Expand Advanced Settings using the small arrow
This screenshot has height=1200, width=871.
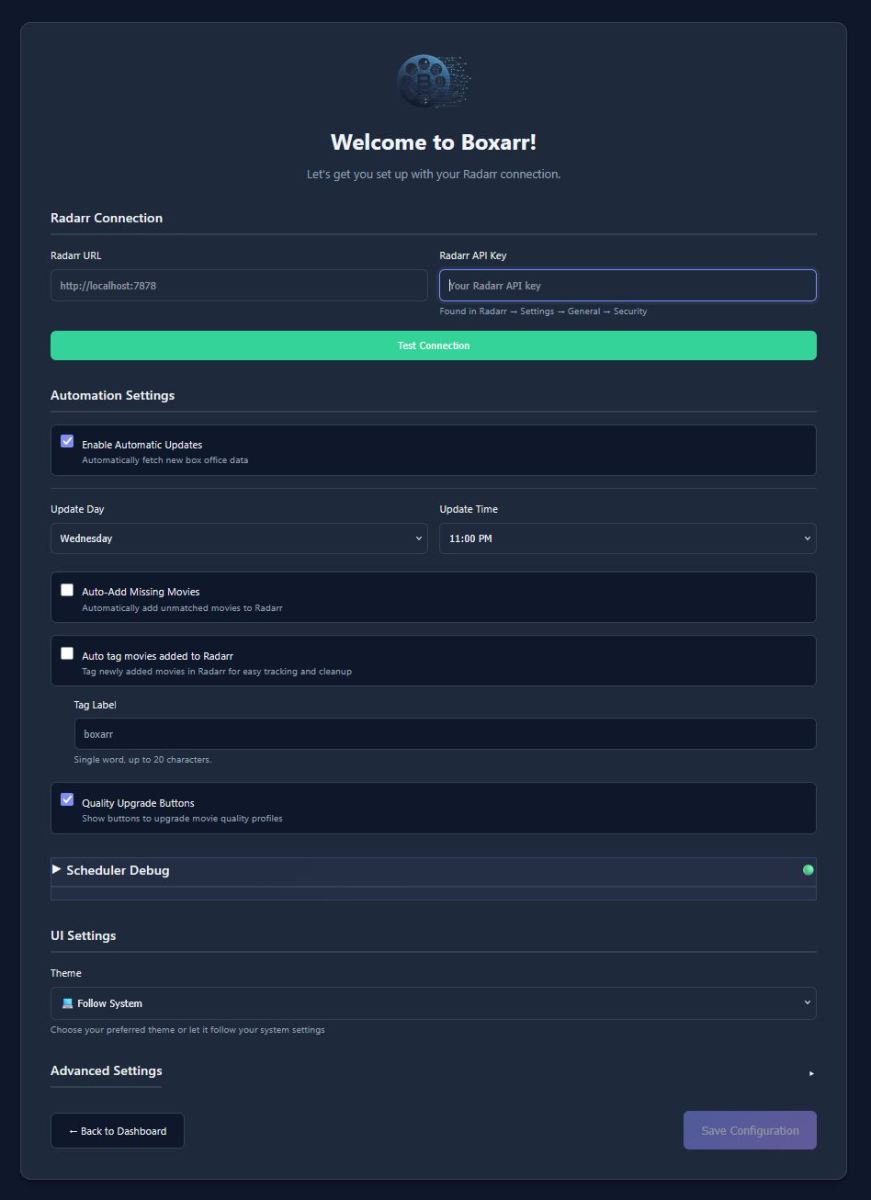(x=811, y=1073)
